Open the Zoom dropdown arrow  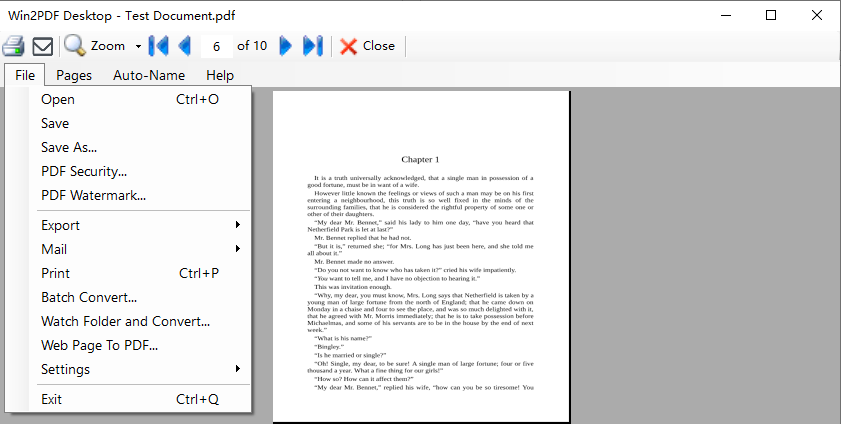coord(138,47)
